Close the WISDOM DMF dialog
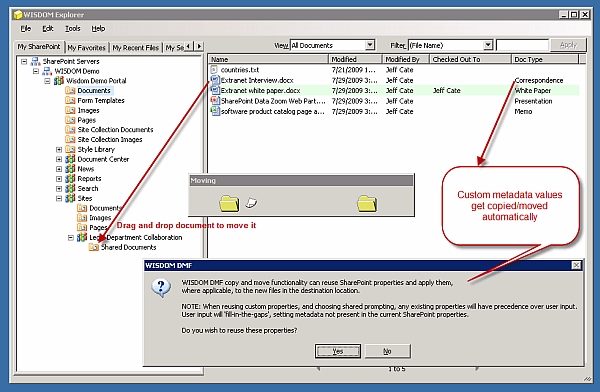Image resolution: width=600 pixels, height=392 pixels. click(x=576, y=265)
